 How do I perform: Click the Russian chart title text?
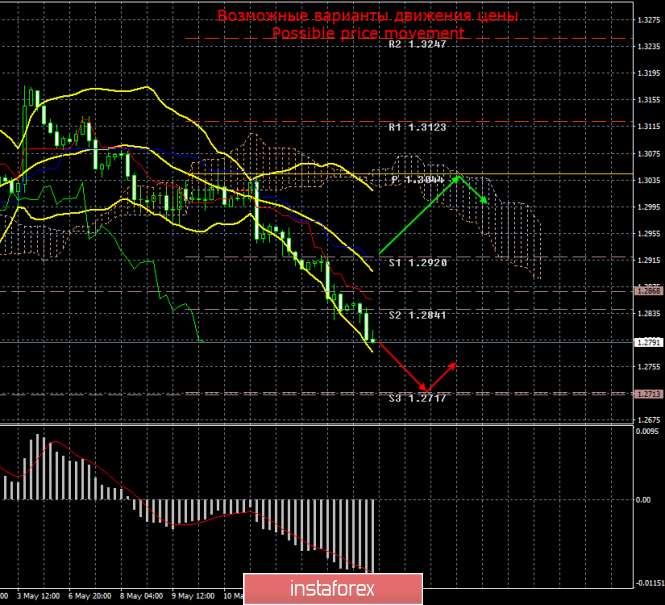pos(368,16)
